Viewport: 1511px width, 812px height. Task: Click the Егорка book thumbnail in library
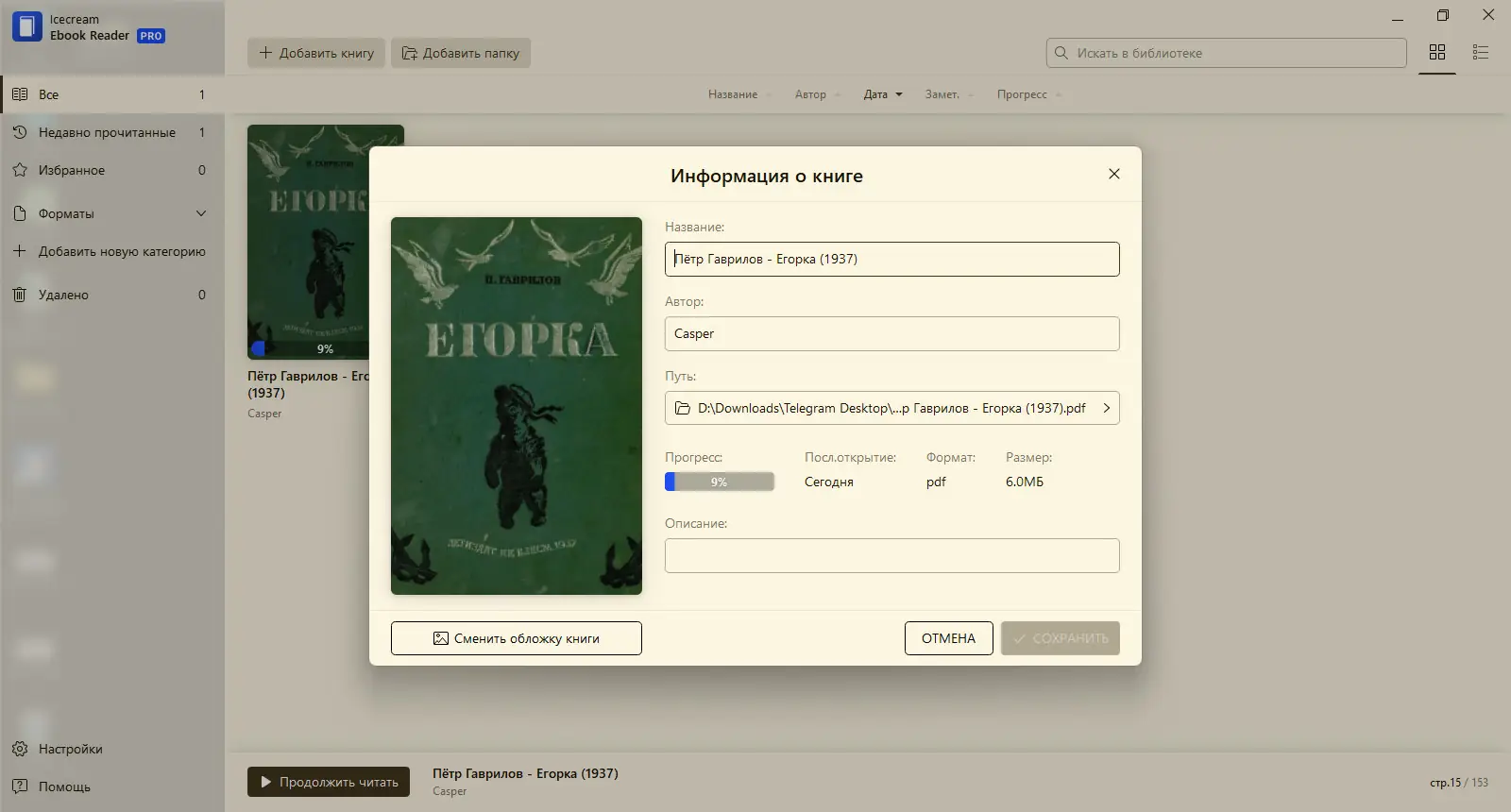pos(308,242)
